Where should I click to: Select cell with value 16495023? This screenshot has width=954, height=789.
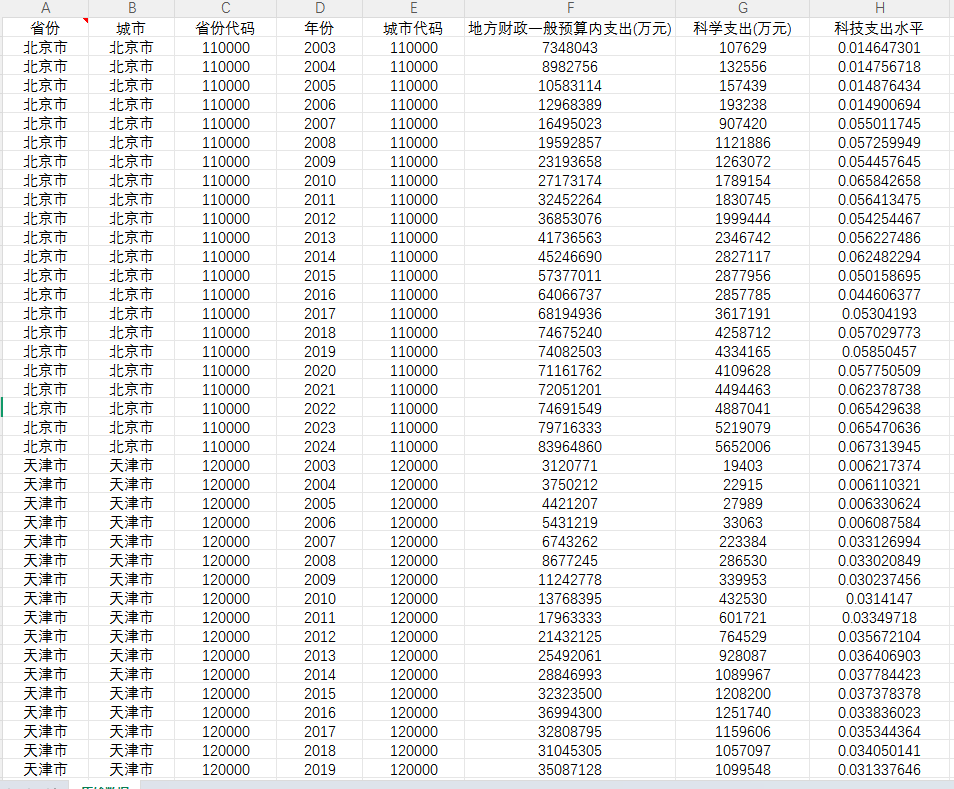pos(570,123)
